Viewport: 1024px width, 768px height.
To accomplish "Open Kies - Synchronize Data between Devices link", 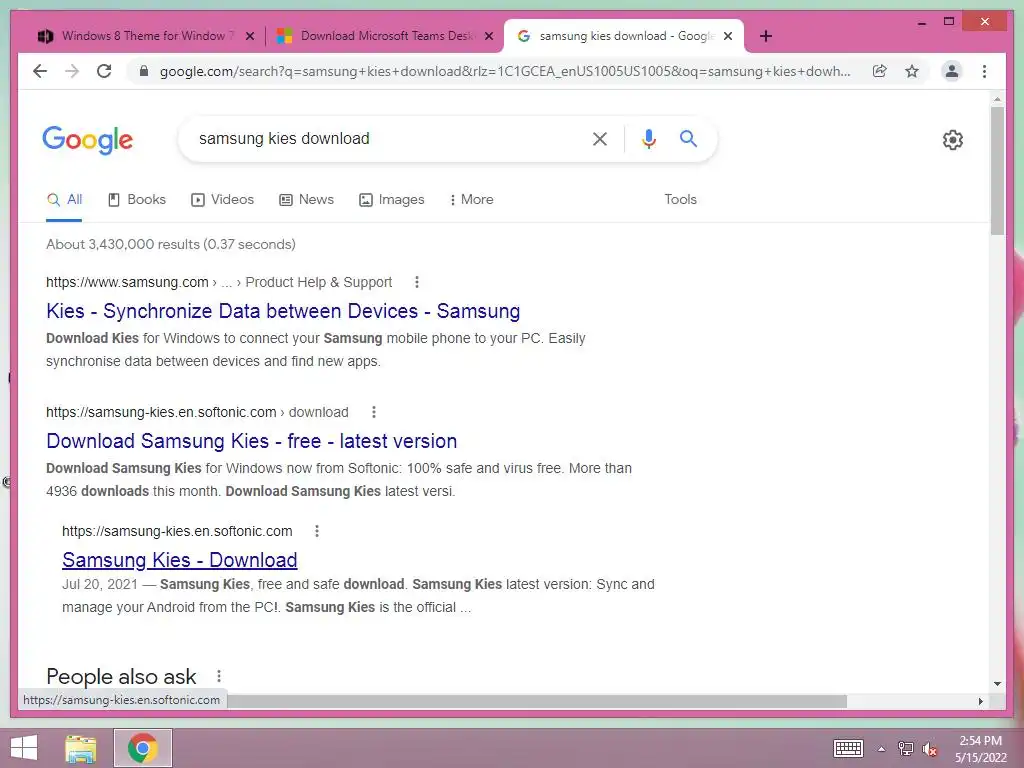I will [283, 311].
